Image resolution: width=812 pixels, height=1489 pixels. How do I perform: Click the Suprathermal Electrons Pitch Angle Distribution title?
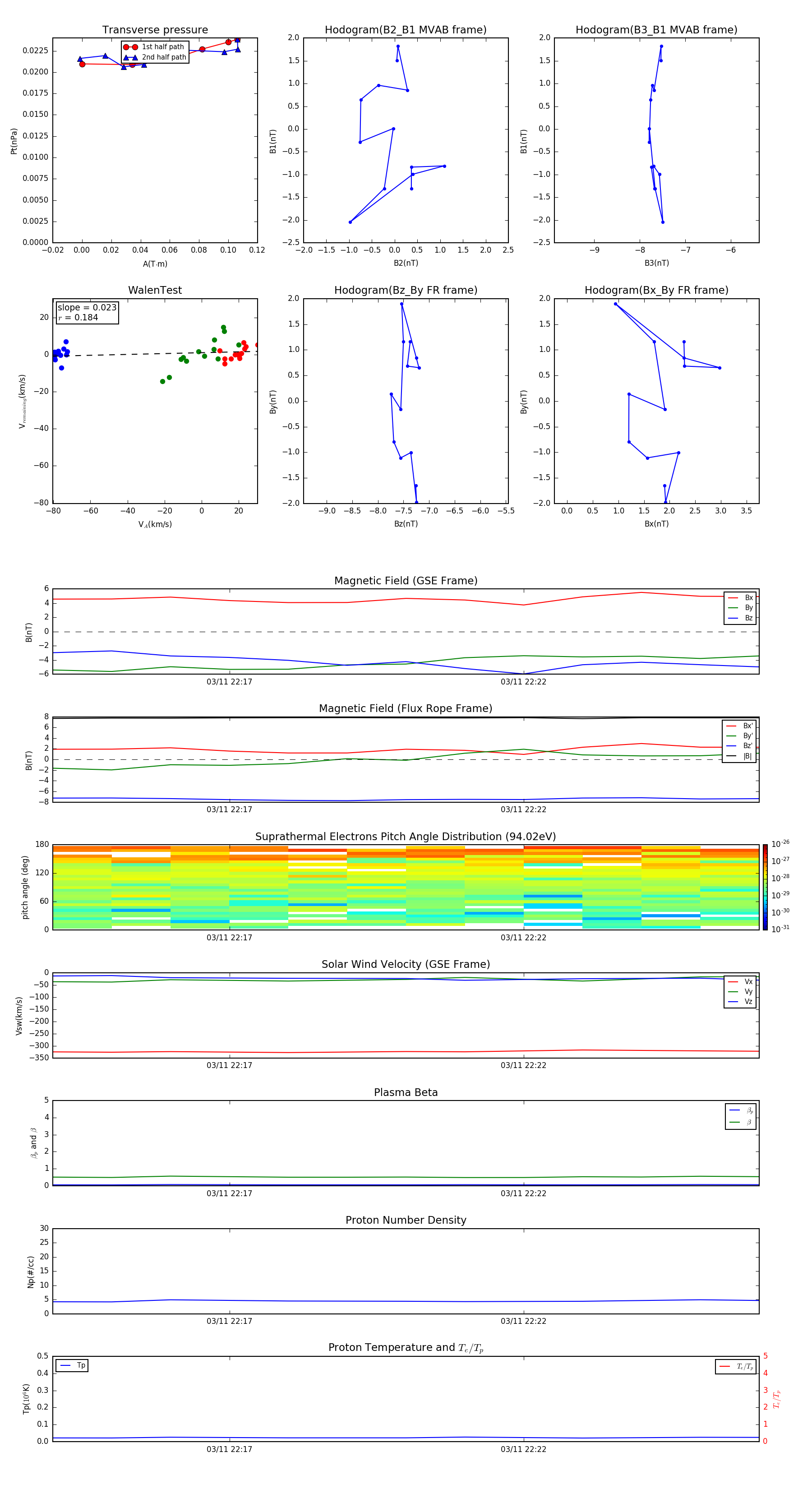[406, 837]
